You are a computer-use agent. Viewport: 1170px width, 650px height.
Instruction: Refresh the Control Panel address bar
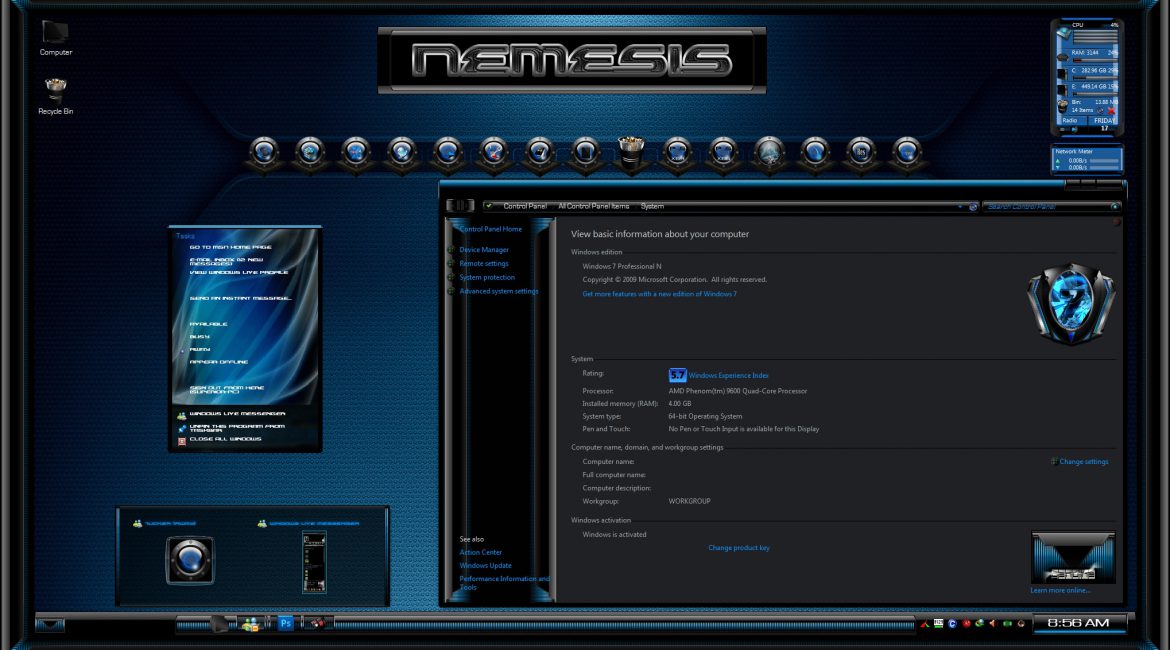tap(973, 207)
